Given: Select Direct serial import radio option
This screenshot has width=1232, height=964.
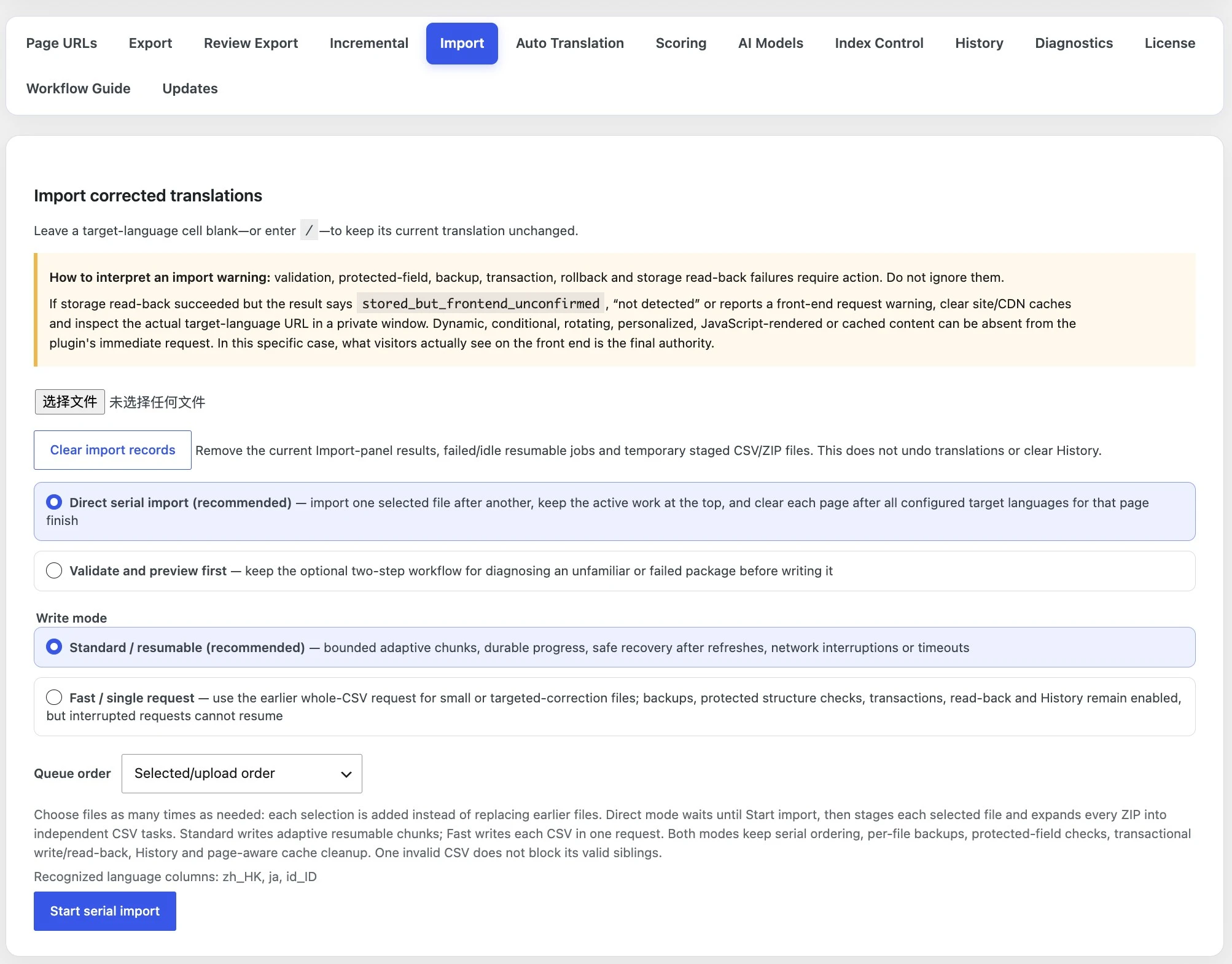Looking at the screenshot, I should click(x=54, y=502).
